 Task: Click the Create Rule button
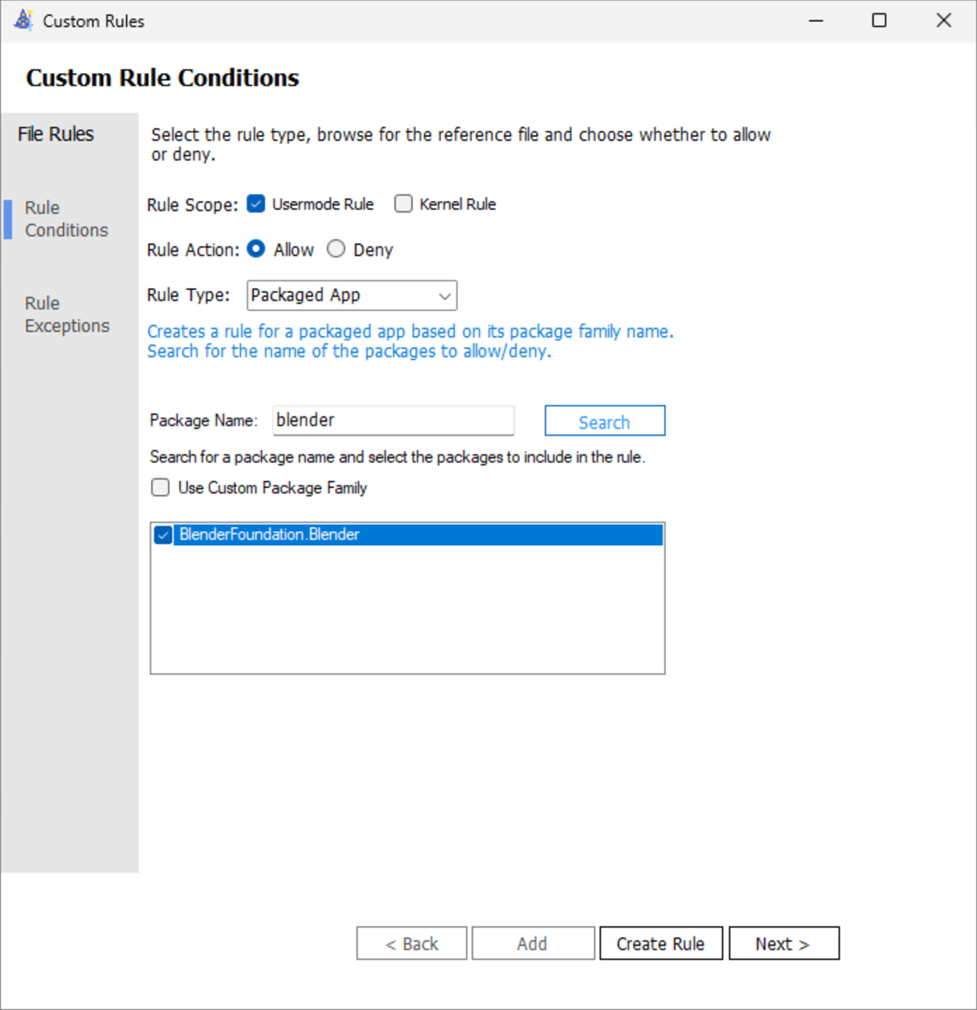pos(660,943)
